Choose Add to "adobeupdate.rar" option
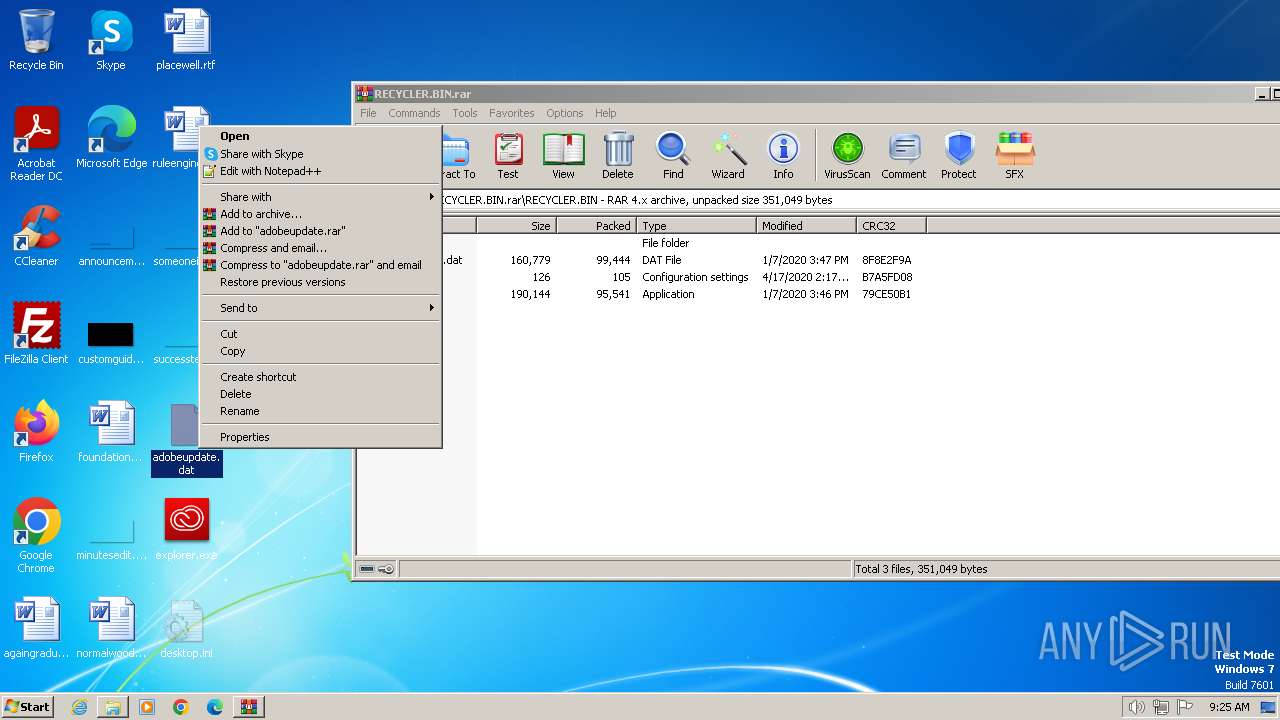 [x=320, y=231]
